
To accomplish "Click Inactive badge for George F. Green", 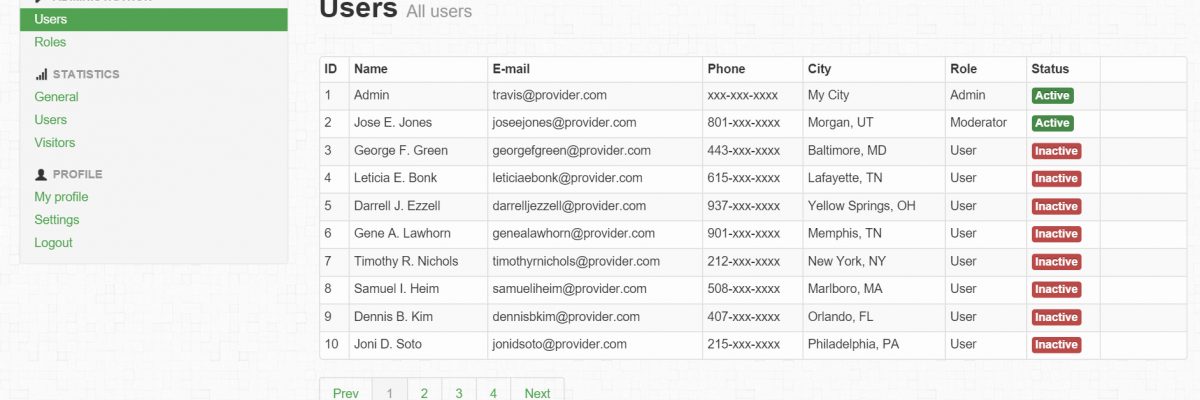I will click(x=1056, y=151).
